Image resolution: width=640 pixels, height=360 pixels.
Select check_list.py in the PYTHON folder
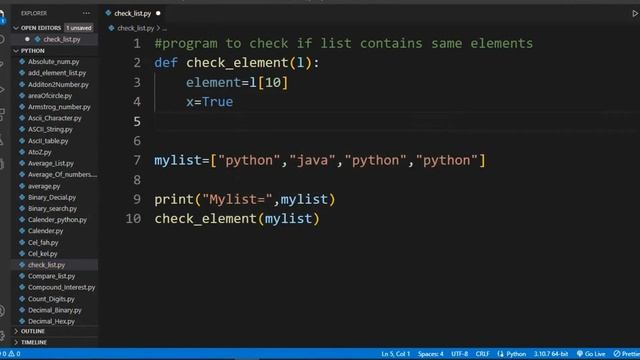[46, 264]
